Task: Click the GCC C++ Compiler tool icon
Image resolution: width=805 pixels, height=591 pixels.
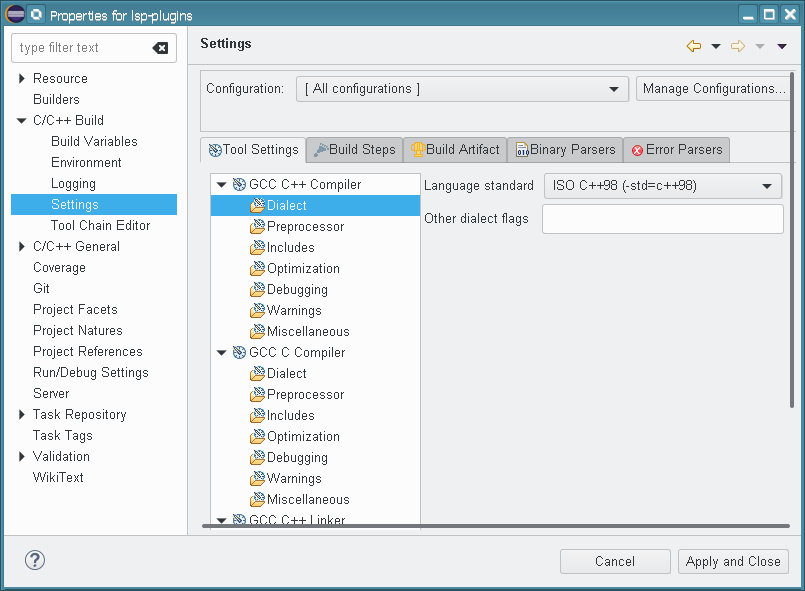Action: [240, 185]
